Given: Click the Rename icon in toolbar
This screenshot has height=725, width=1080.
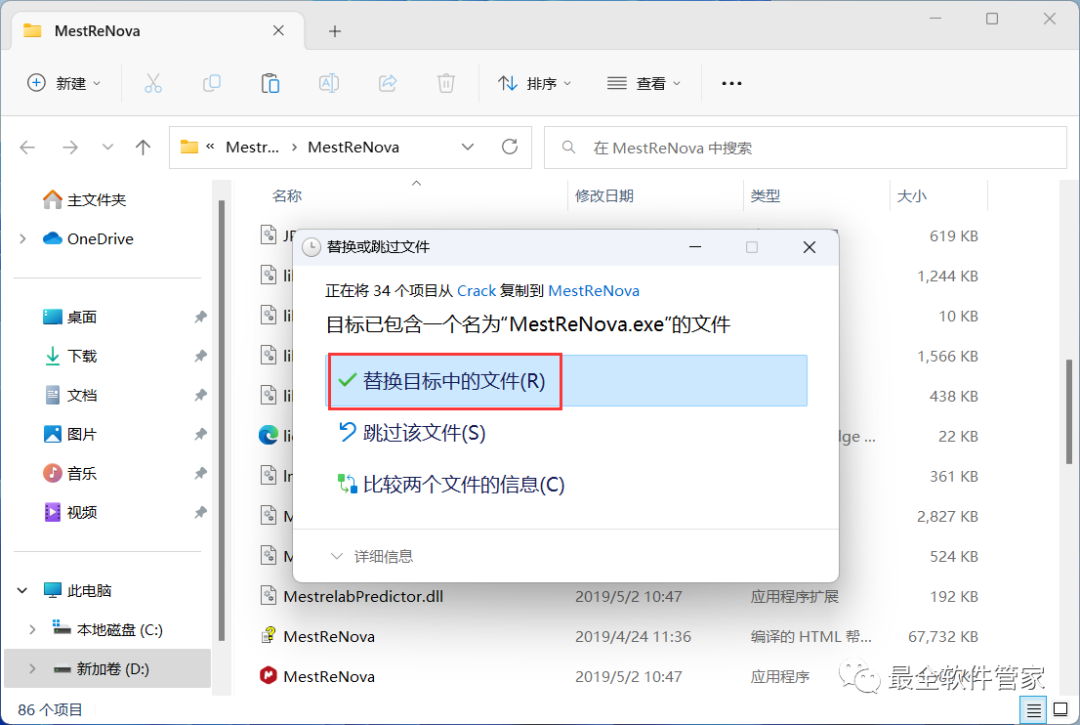Looking at the screenshot, I should point(329,83).
